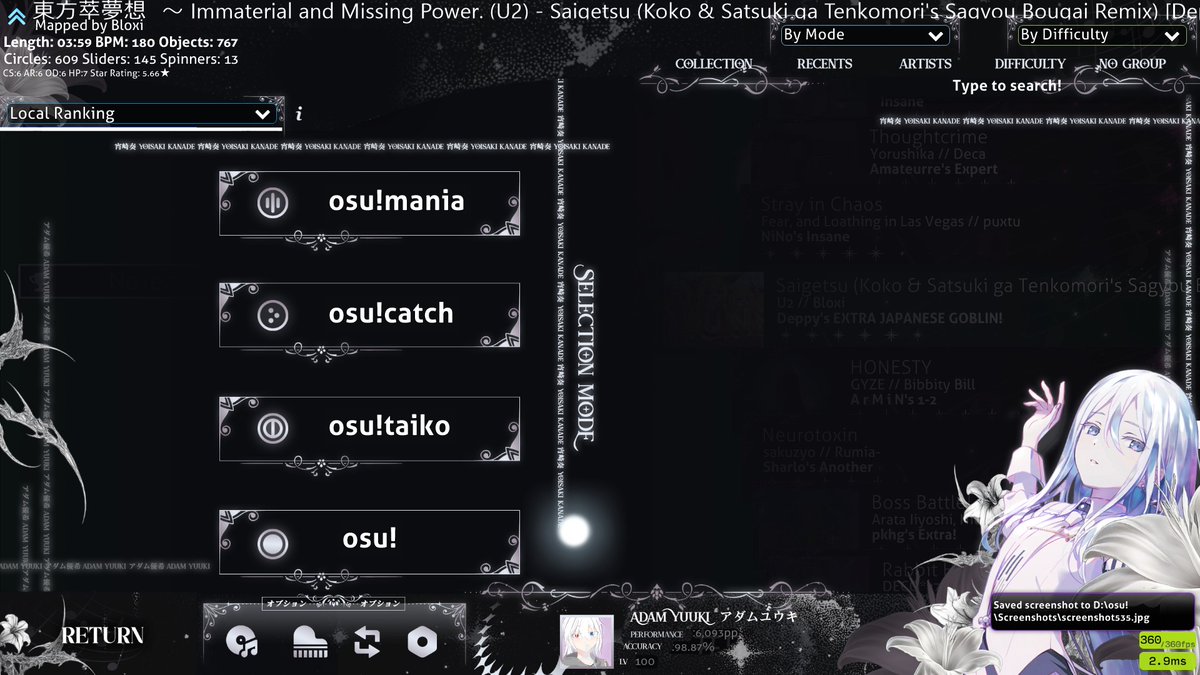This screenshot has height=675, width=1200.
Task: Click the 6,093pp performance value
Action: pyautogui.click(x=716, y=634)
